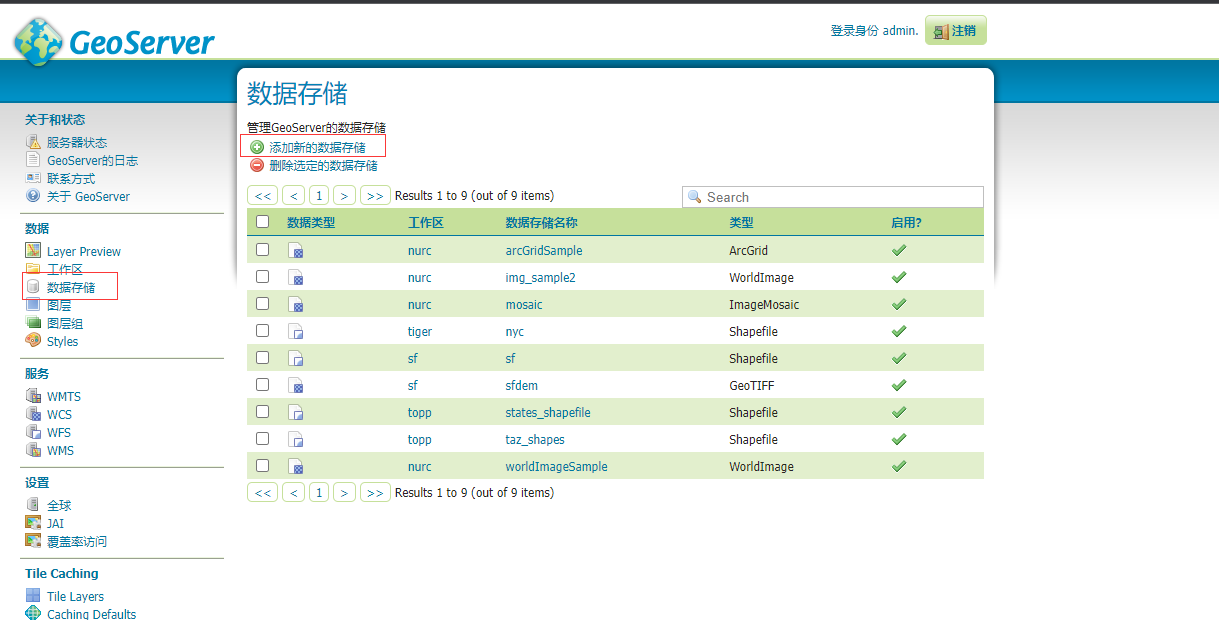Click green plus icon to add data store

(x=257, y=148)
